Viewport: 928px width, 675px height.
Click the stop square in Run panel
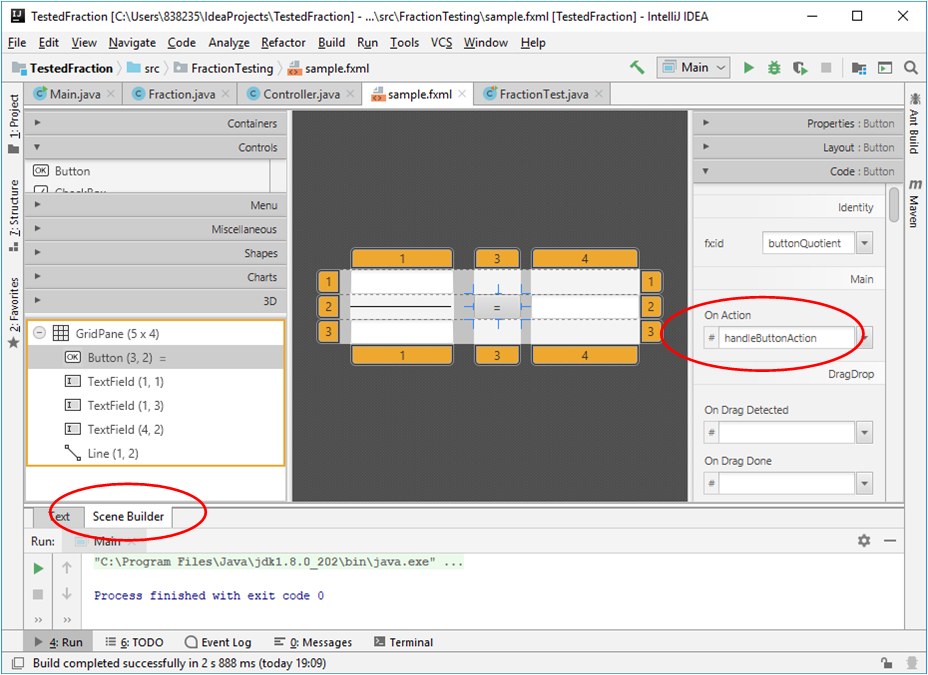point(38,594)
